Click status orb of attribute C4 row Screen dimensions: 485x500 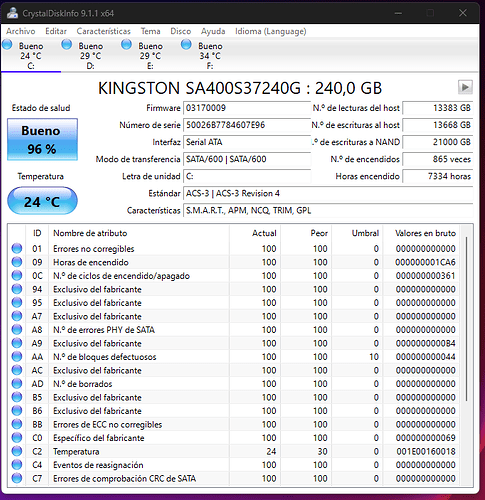click(x=17, y=464)
